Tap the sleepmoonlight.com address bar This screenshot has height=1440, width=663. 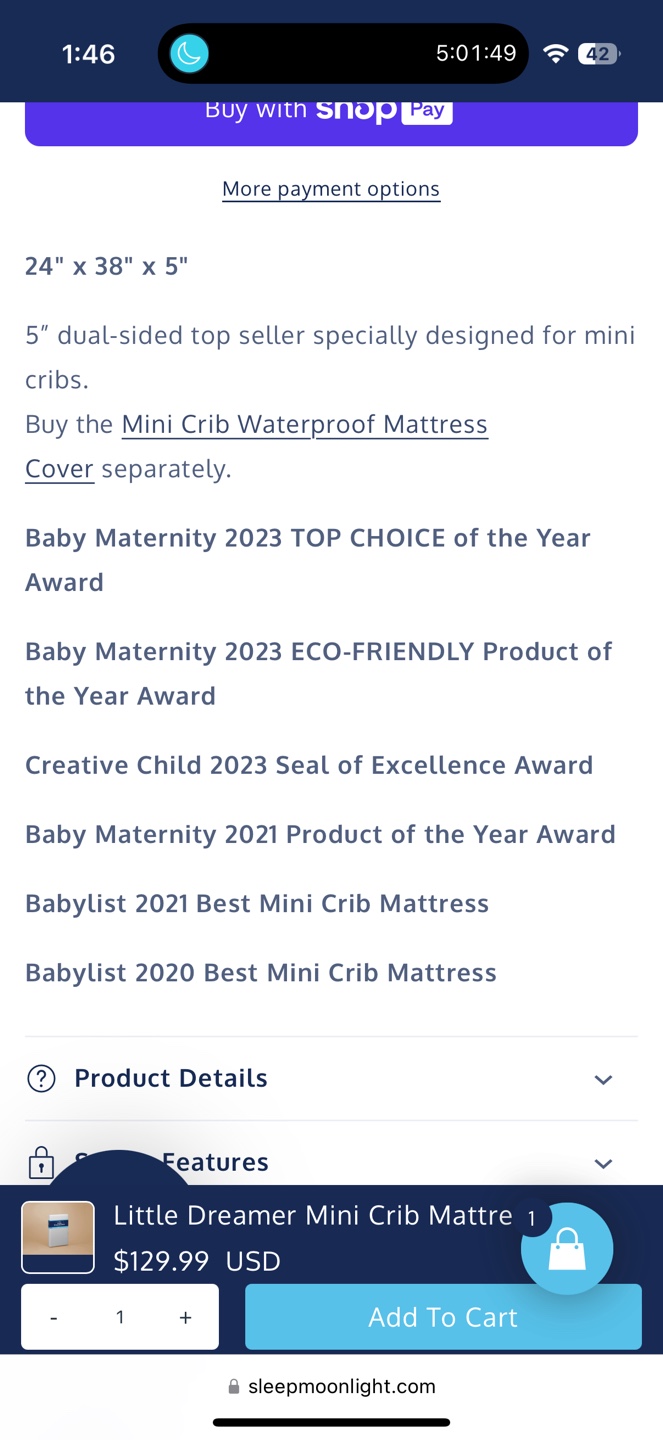pos(331,1387)
